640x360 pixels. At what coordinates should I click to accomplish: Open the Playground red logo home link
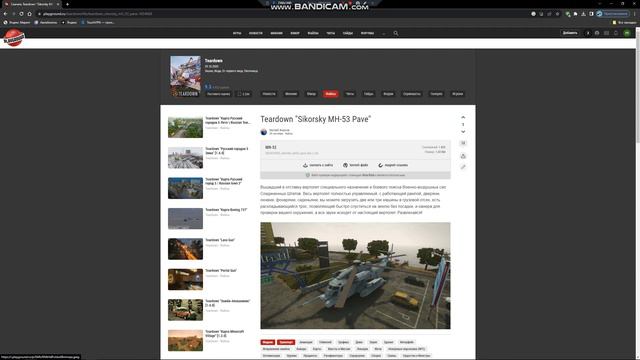pyautogui.click(x=14, y=38)
